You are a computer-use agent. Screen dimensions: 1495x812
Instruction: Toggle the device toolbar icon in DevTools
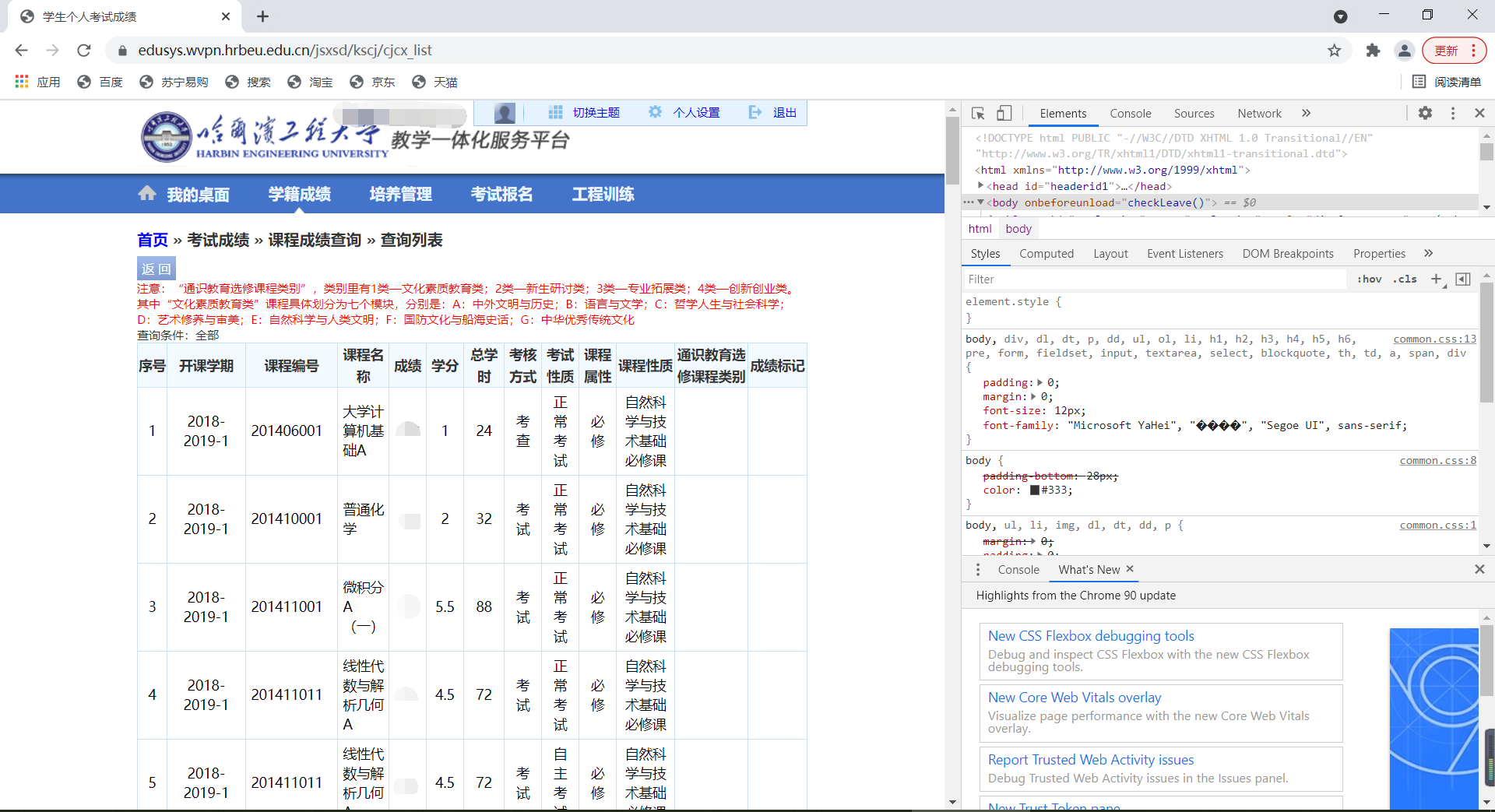1004,113
